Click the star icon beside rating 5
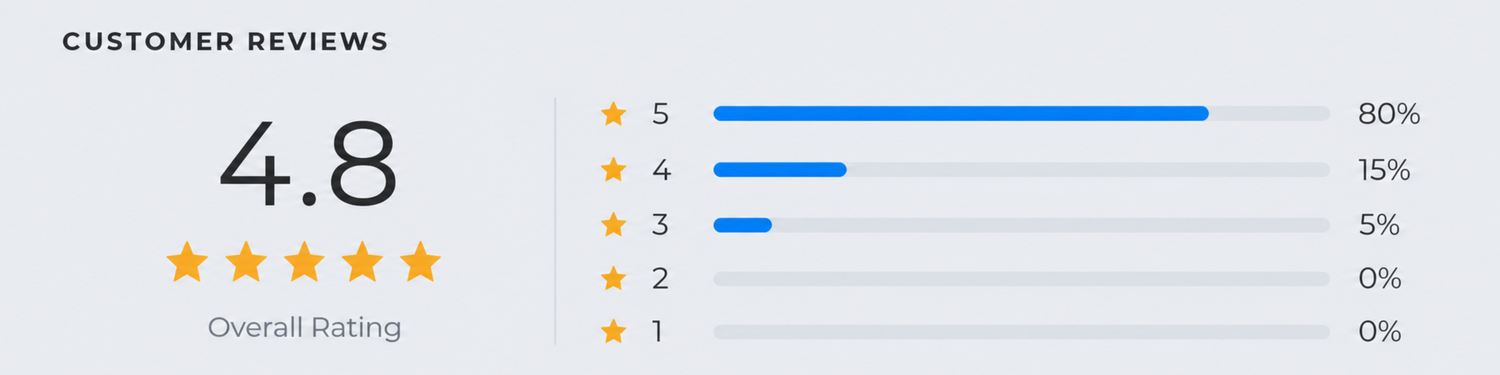Screen dimensions: 1500x375 click(x=613, y=114)
